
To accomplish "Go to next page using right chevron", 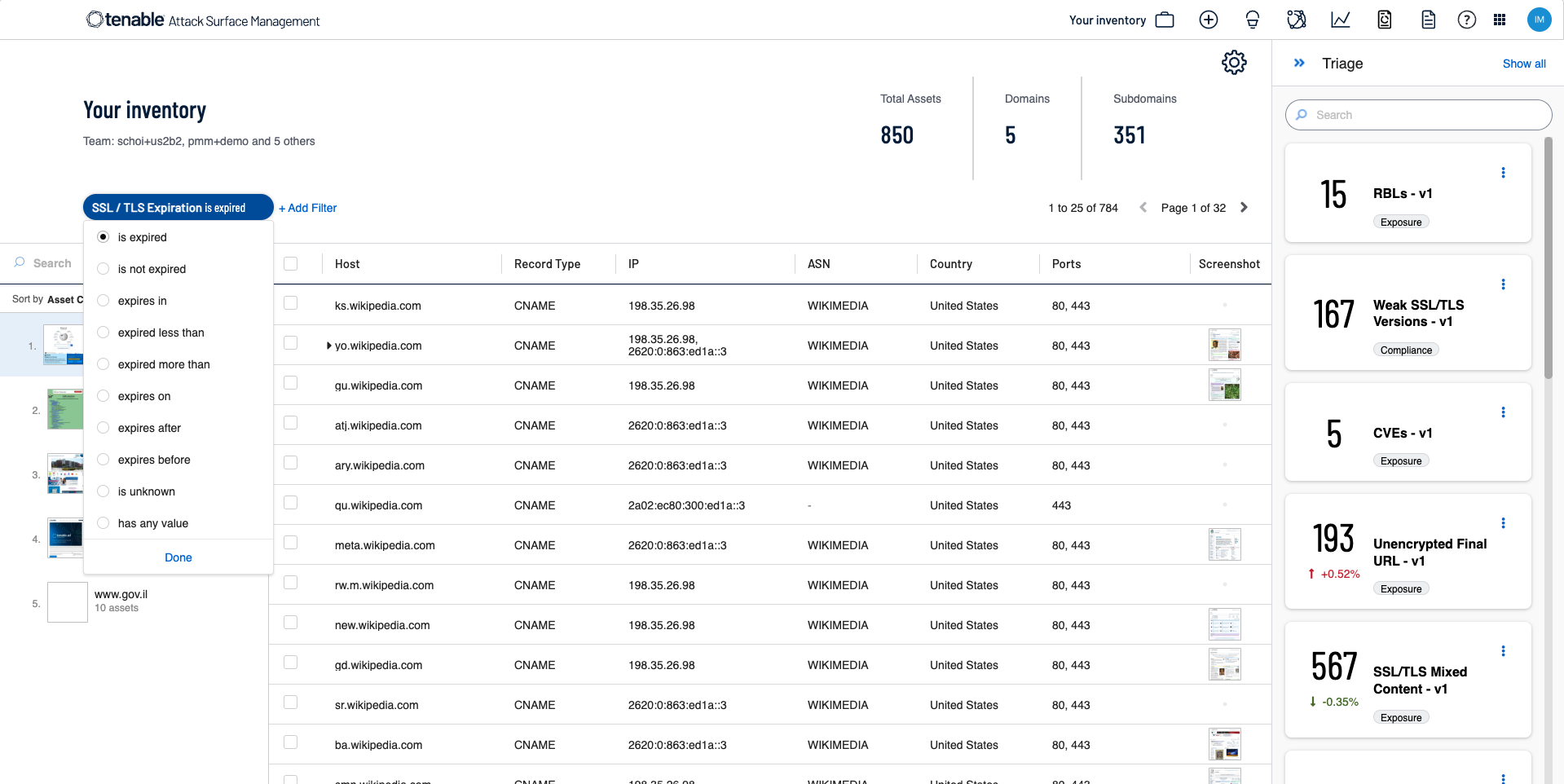I will [x=1244, y=208].
